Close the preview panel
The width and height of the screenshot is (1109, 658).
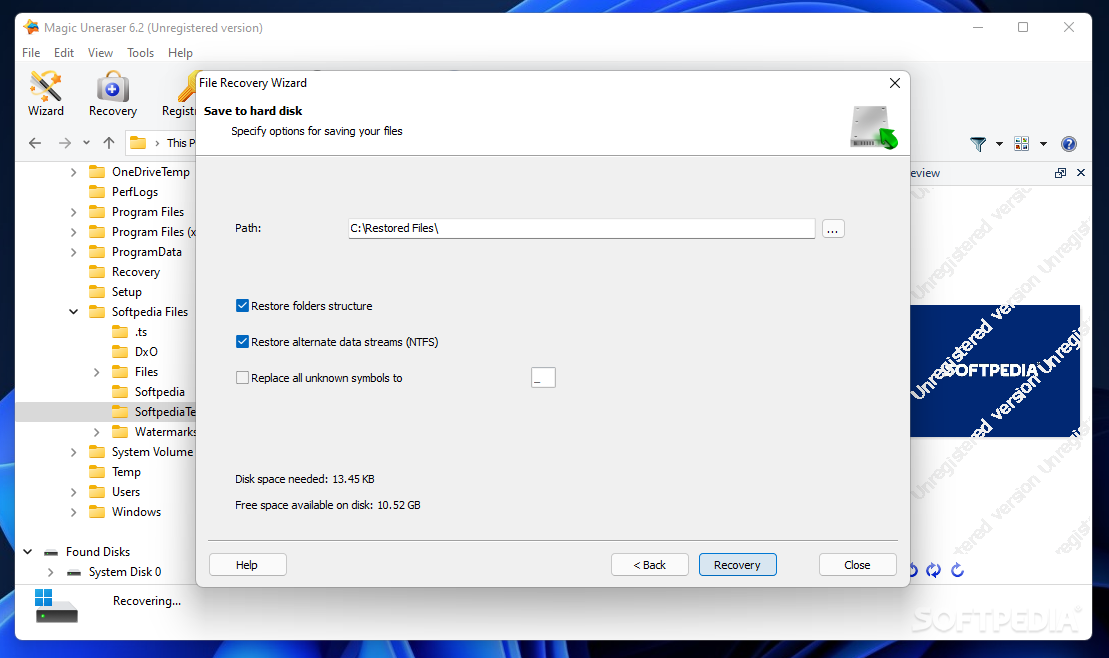click(x=1081, y=173)
